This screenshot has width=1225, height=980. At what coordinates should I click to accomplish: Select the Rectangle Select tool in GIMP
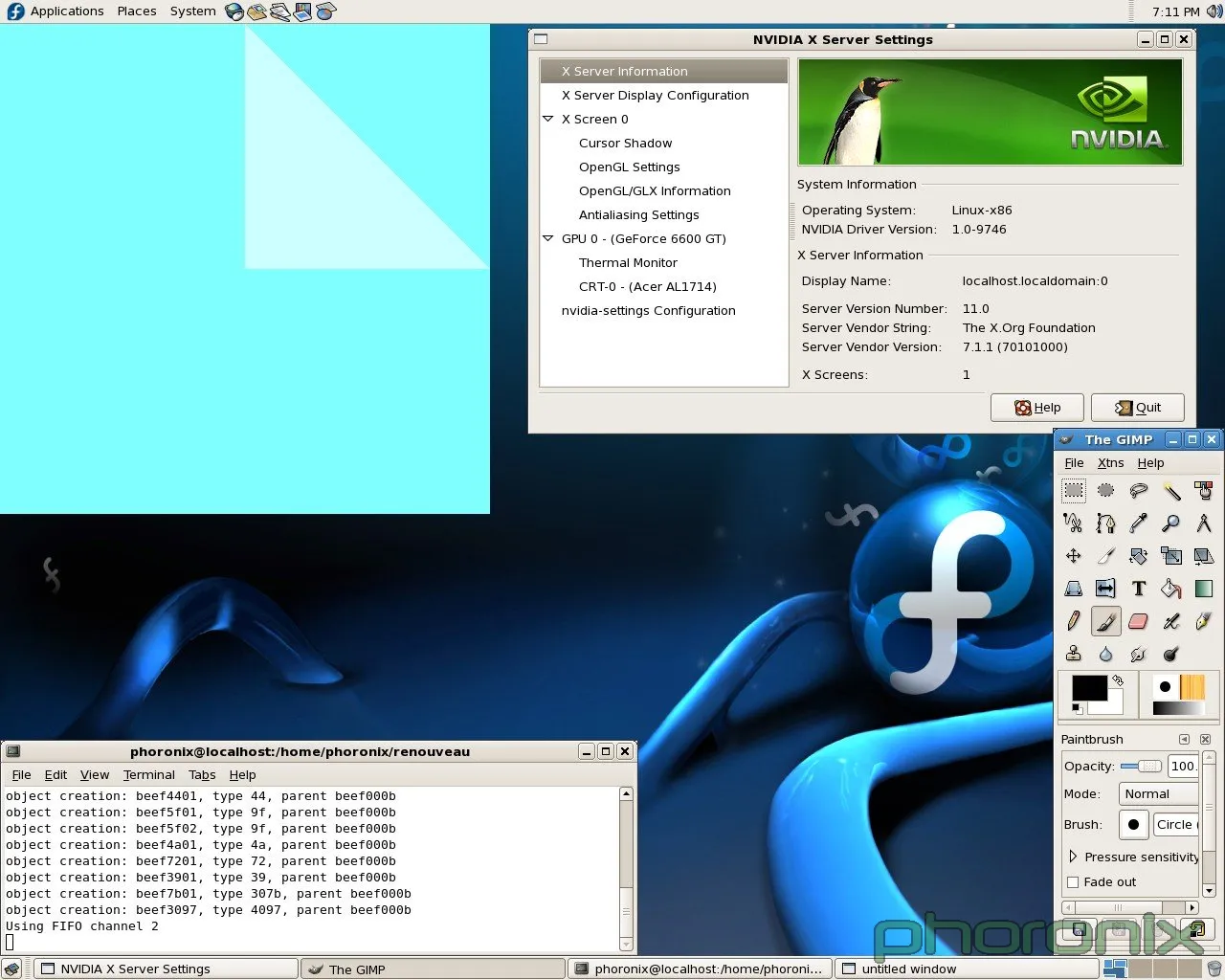click(x=1074, y=491)
